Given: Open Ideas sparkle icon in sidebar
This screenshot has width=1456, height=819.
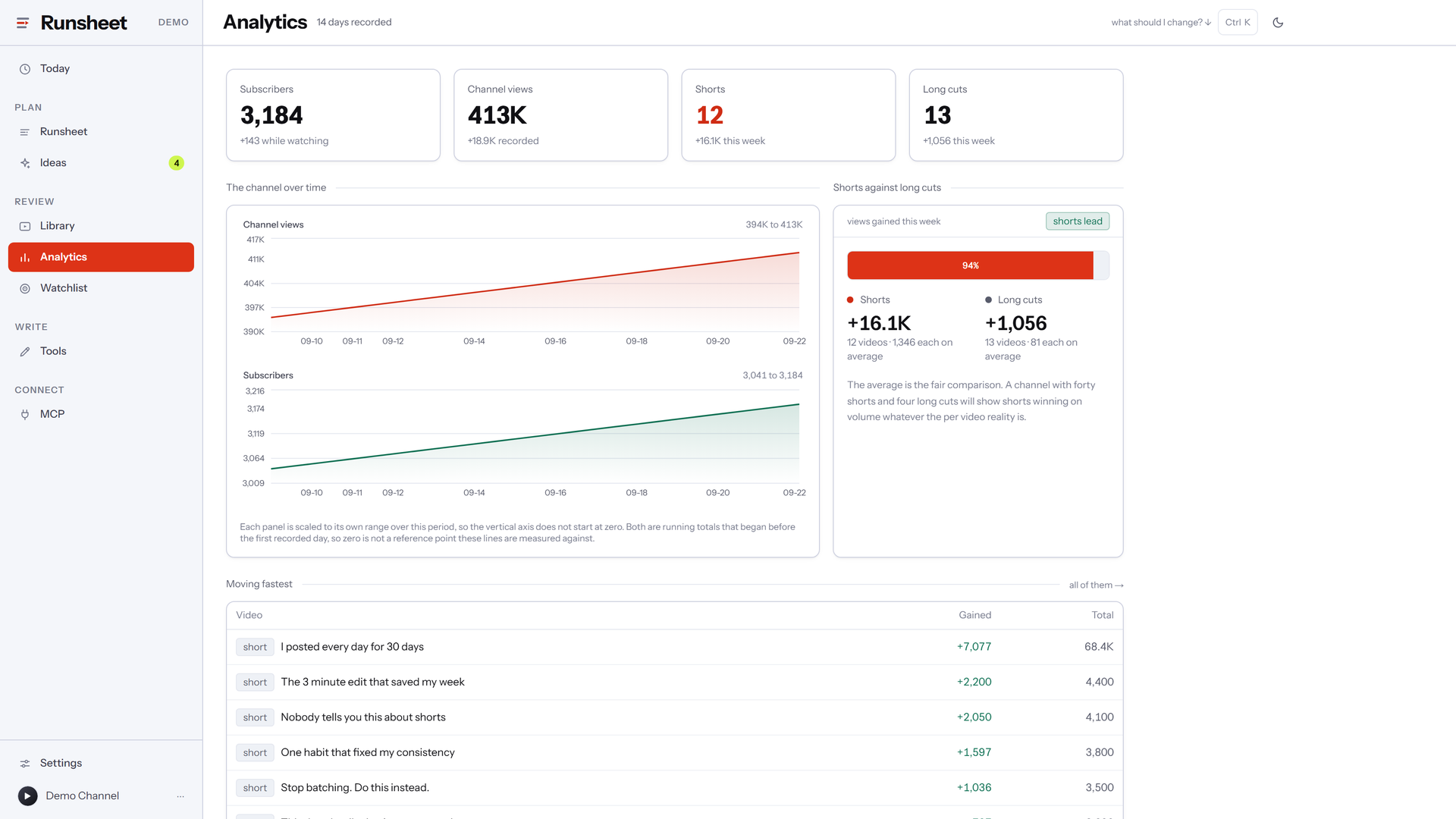Looking at the screenshot, I should (x=25, y=163).
